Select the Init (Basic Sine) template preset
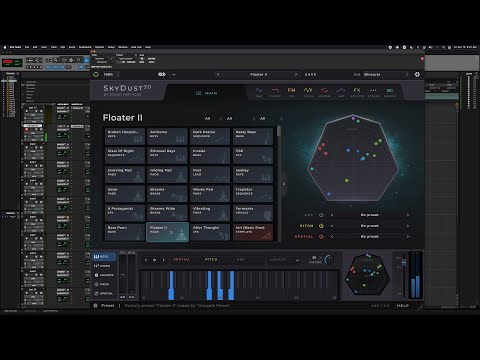 (x=253, y=232)
